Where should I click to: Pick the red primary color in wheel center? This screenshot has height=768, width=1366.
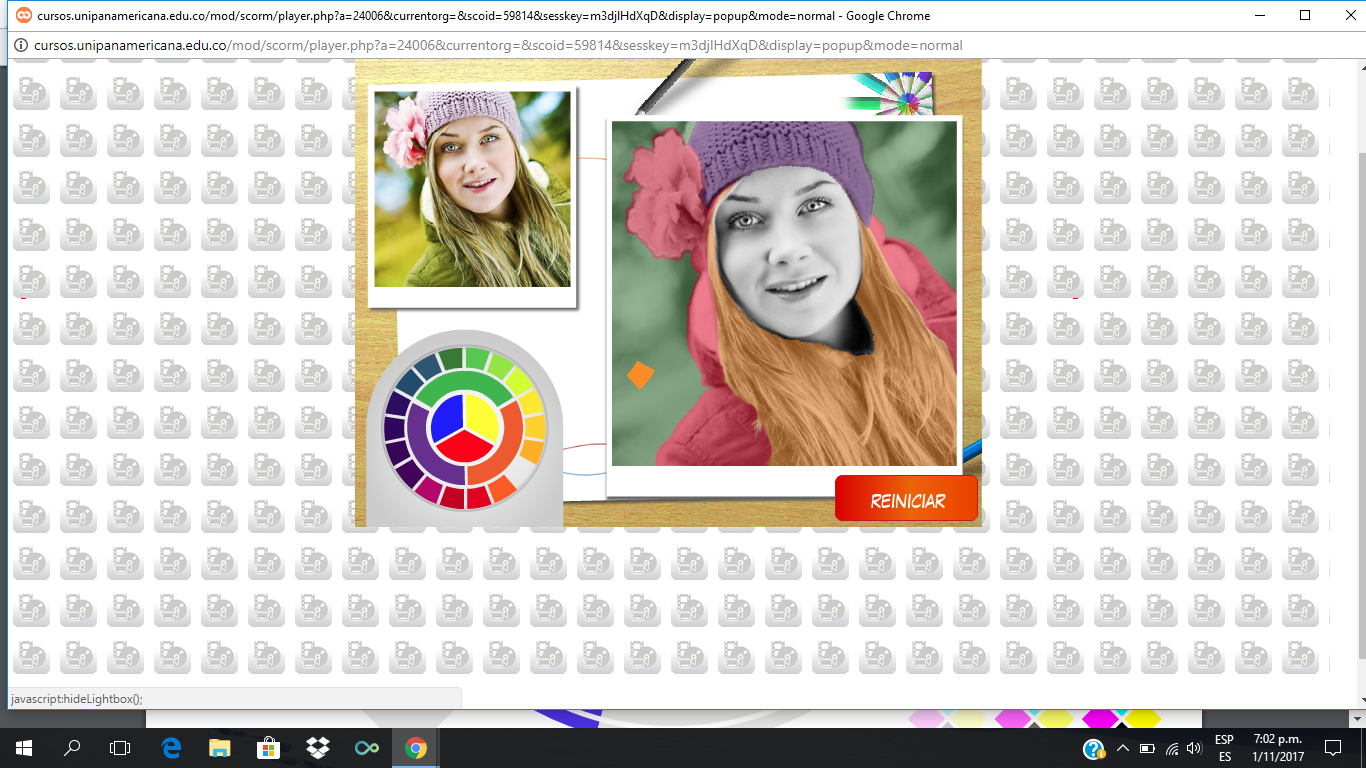tap(464, 448)
